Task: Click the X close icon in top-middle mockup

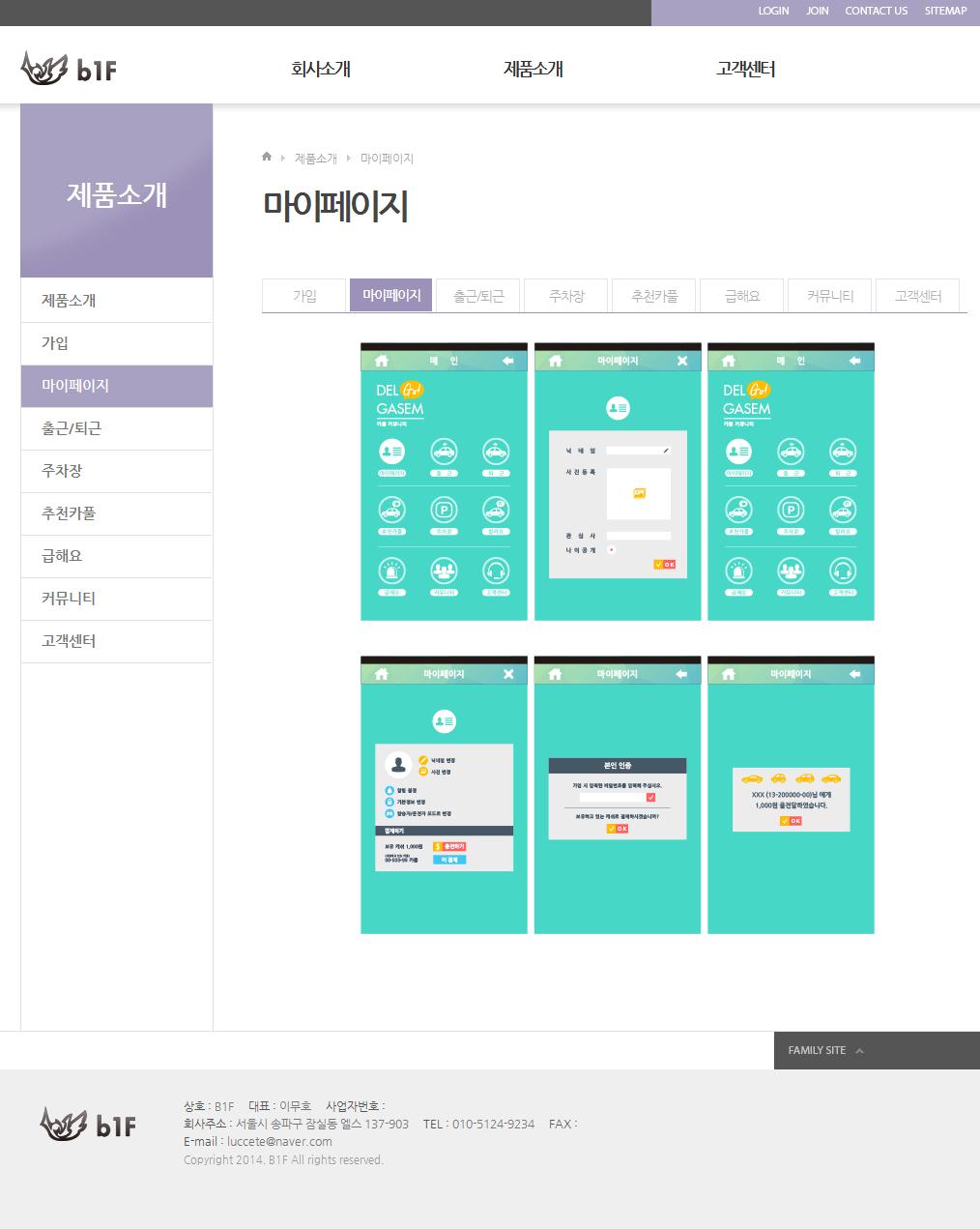Action: coord(682,361)
